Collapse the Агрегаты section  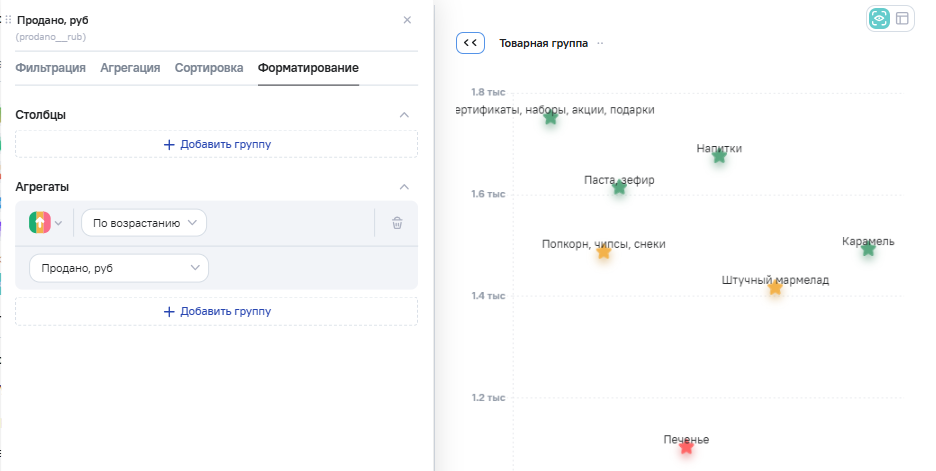[404, 187]
